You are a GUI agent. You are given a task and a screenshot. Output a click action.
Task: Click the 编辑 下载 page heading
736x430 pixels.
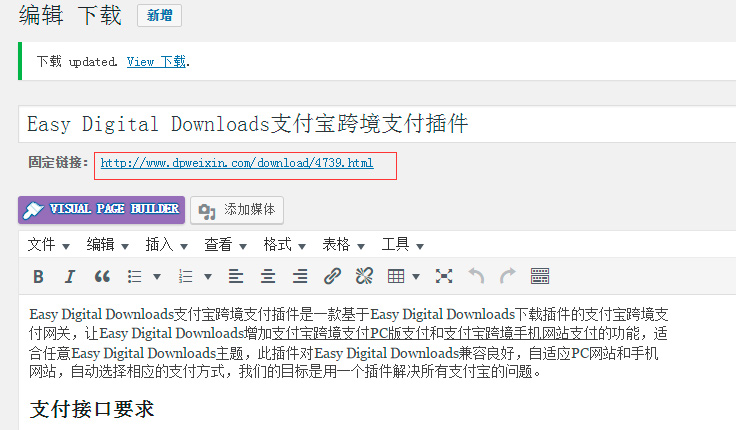70,15
